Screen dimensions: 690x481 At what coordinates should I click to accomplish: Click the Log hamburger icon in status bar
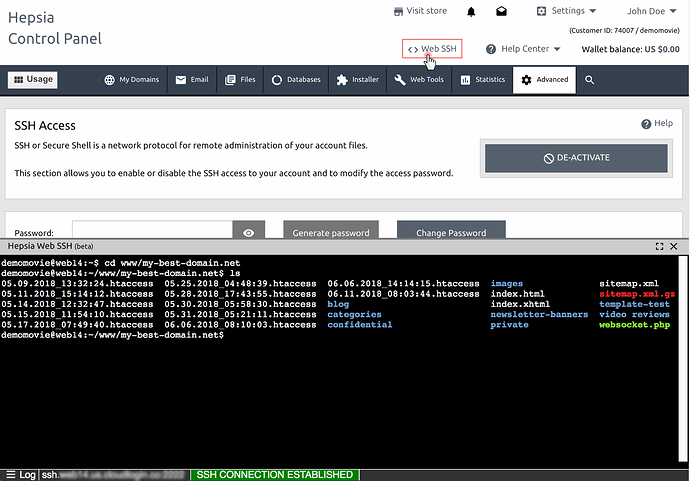[x=11, y=474]
